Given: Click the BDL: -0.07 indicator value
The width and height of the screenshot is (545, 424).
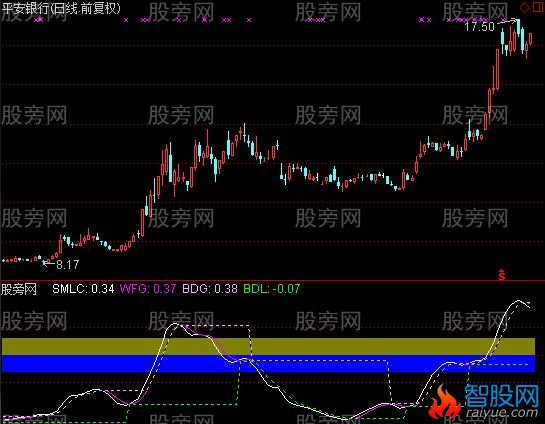Looking at the screenshot, I should [271, 289].
